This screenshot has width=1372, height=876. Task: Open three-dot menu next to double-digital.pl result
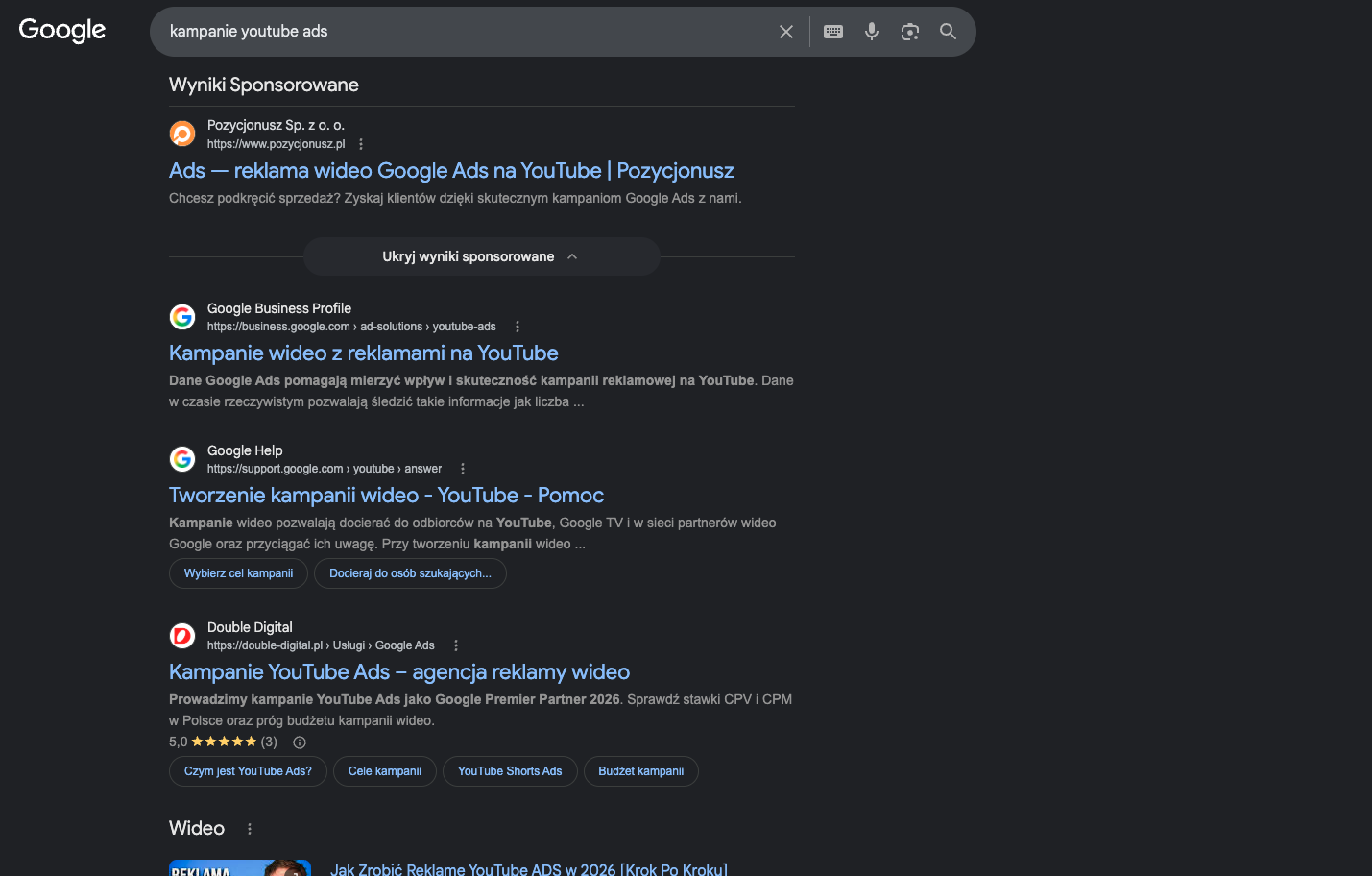click(456, 645)
